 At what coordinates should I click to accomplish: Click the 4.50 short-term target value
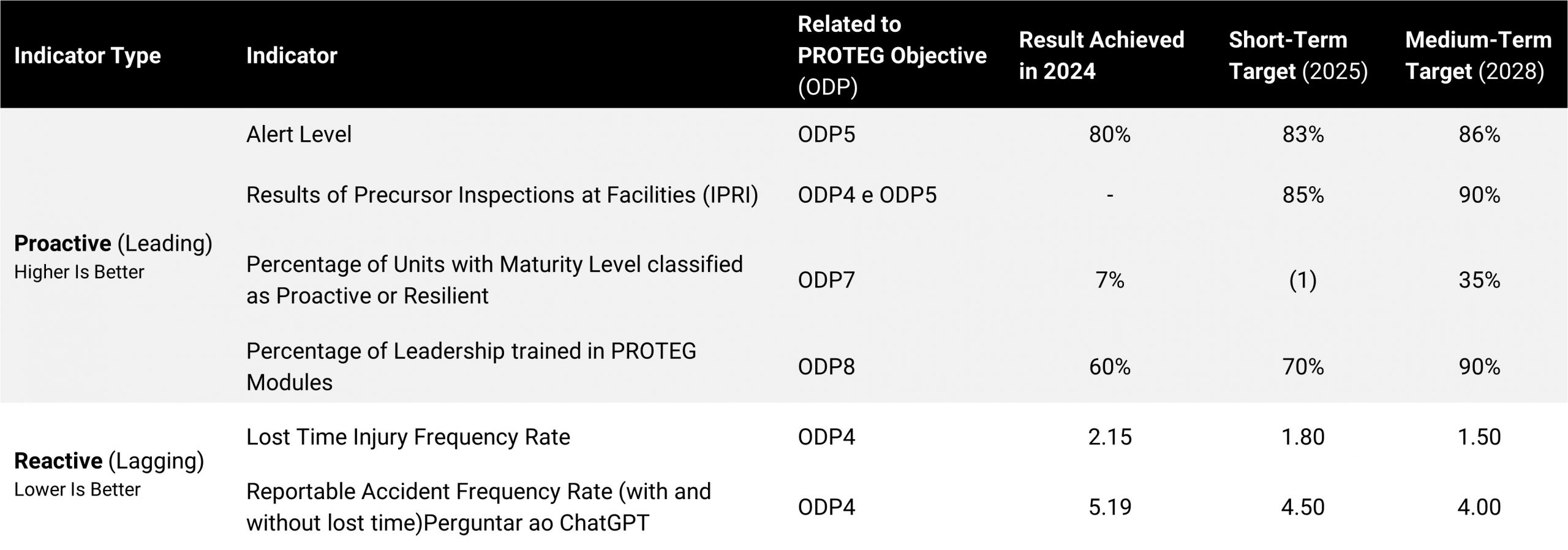(x=1303, y=507)
